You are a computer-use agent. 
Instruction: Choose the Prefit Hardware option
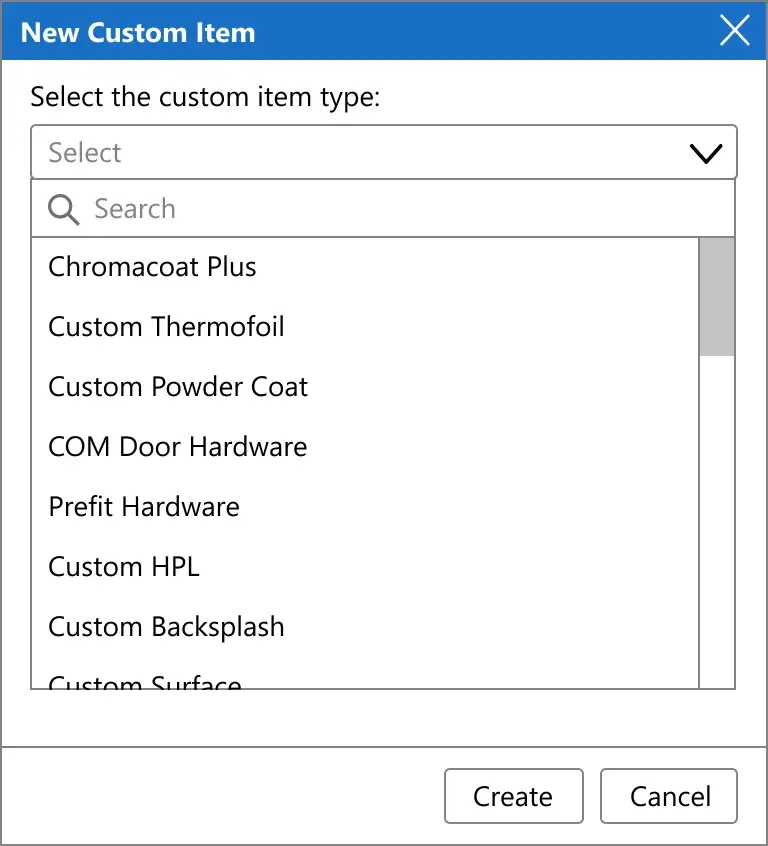point(365,506)
